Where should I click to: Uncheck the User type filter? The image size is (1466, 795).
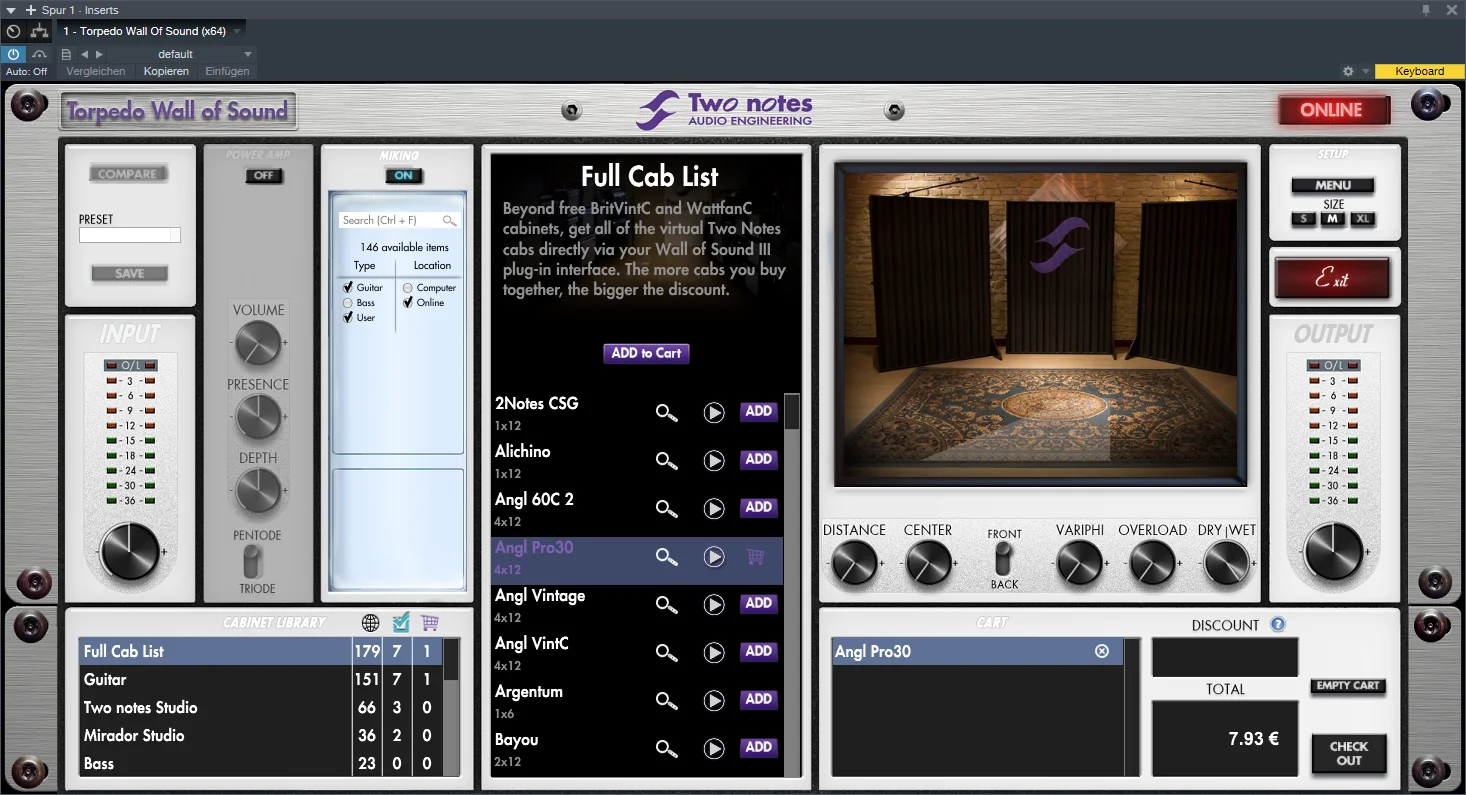pyautogui.click(x=348, y=317)
